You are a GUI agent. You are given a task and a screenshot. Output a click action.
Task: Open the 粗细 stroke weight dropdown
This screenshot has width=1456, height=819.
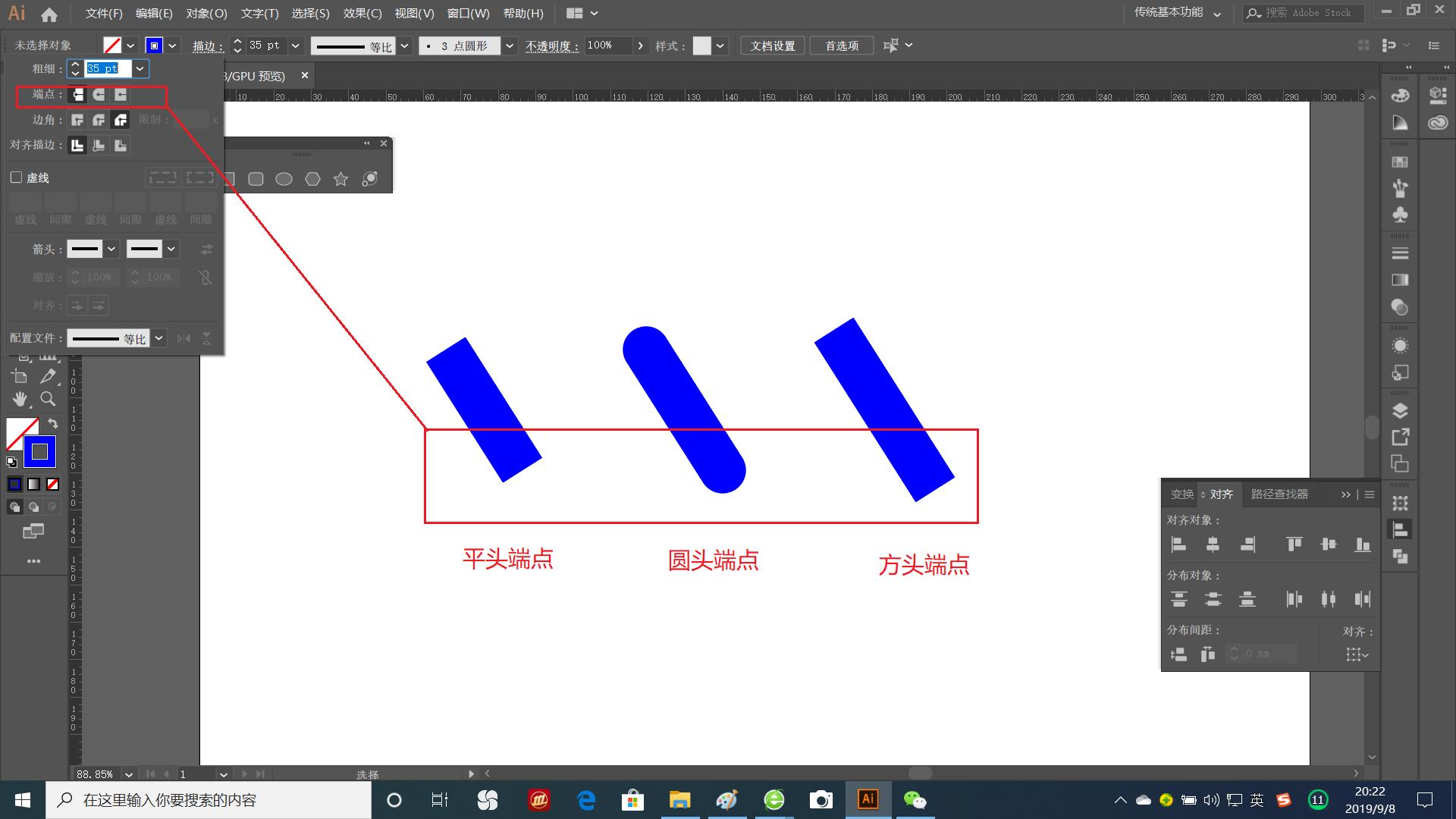click(x=140, y=69)
